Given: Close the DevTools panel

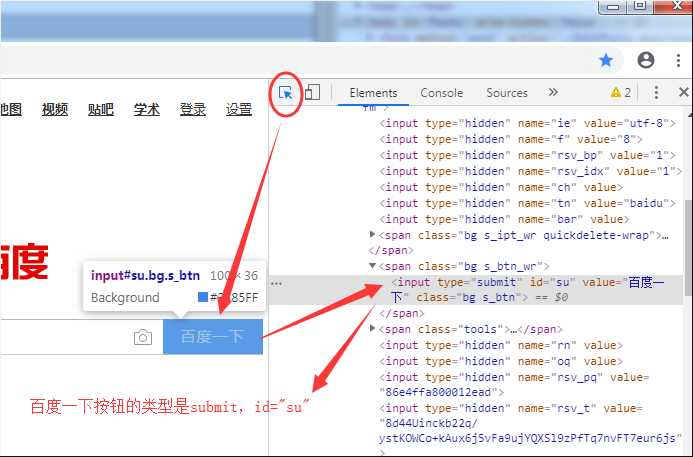Looking at the screenshot, I should tap(684, 92).
